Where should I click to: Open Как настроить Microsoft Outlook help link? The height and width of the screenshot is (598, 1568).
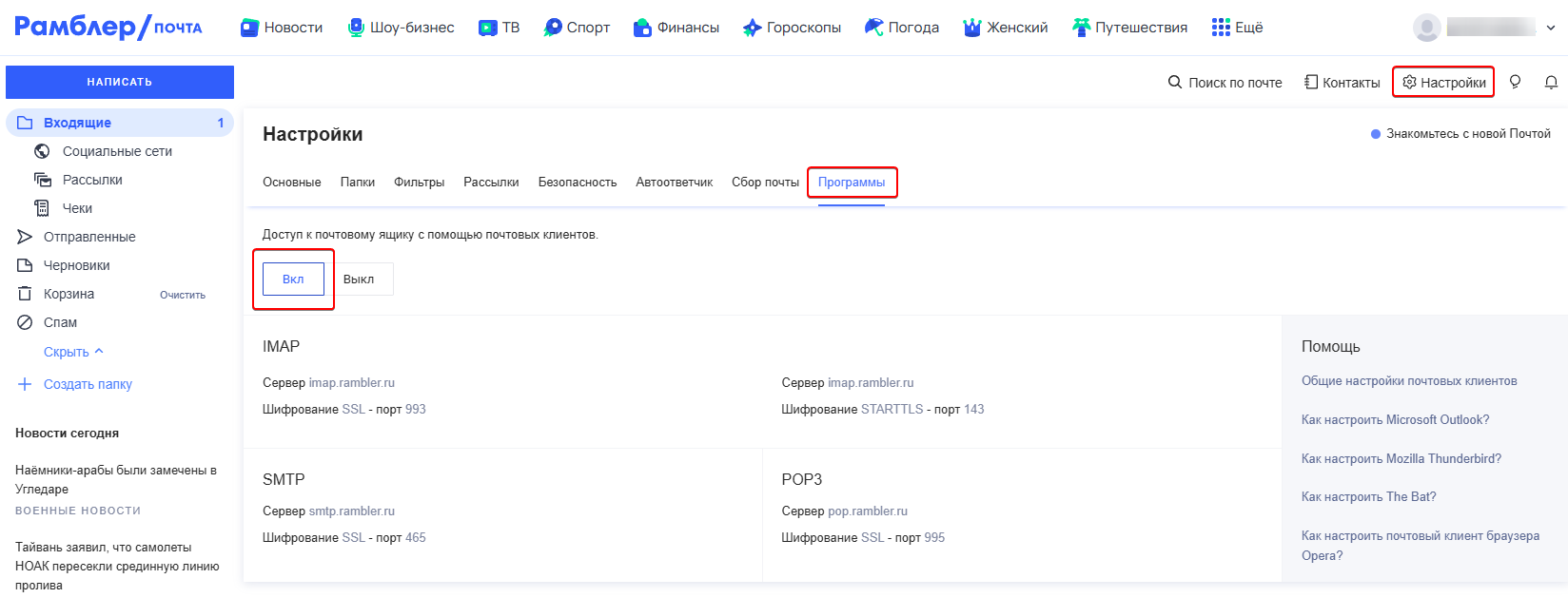pos(1395,419)
